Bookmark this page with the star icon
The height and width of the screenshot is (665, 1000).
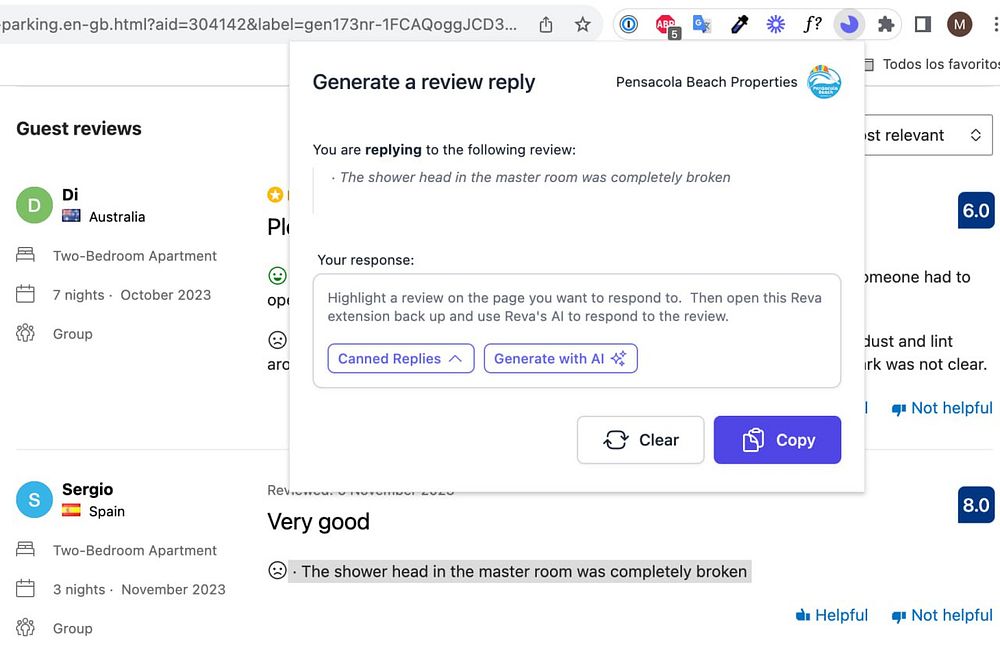coord(582,25)
